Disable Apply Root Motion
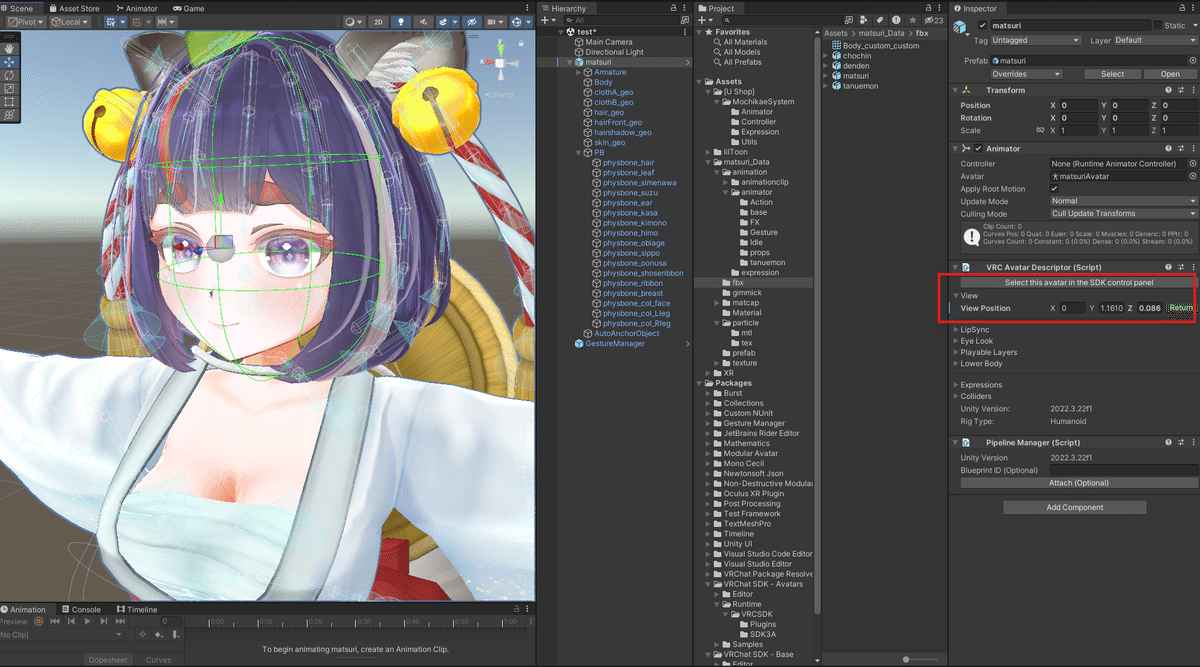The image size is (1200, 667). pyautogui.click(x=1055, y=188)
